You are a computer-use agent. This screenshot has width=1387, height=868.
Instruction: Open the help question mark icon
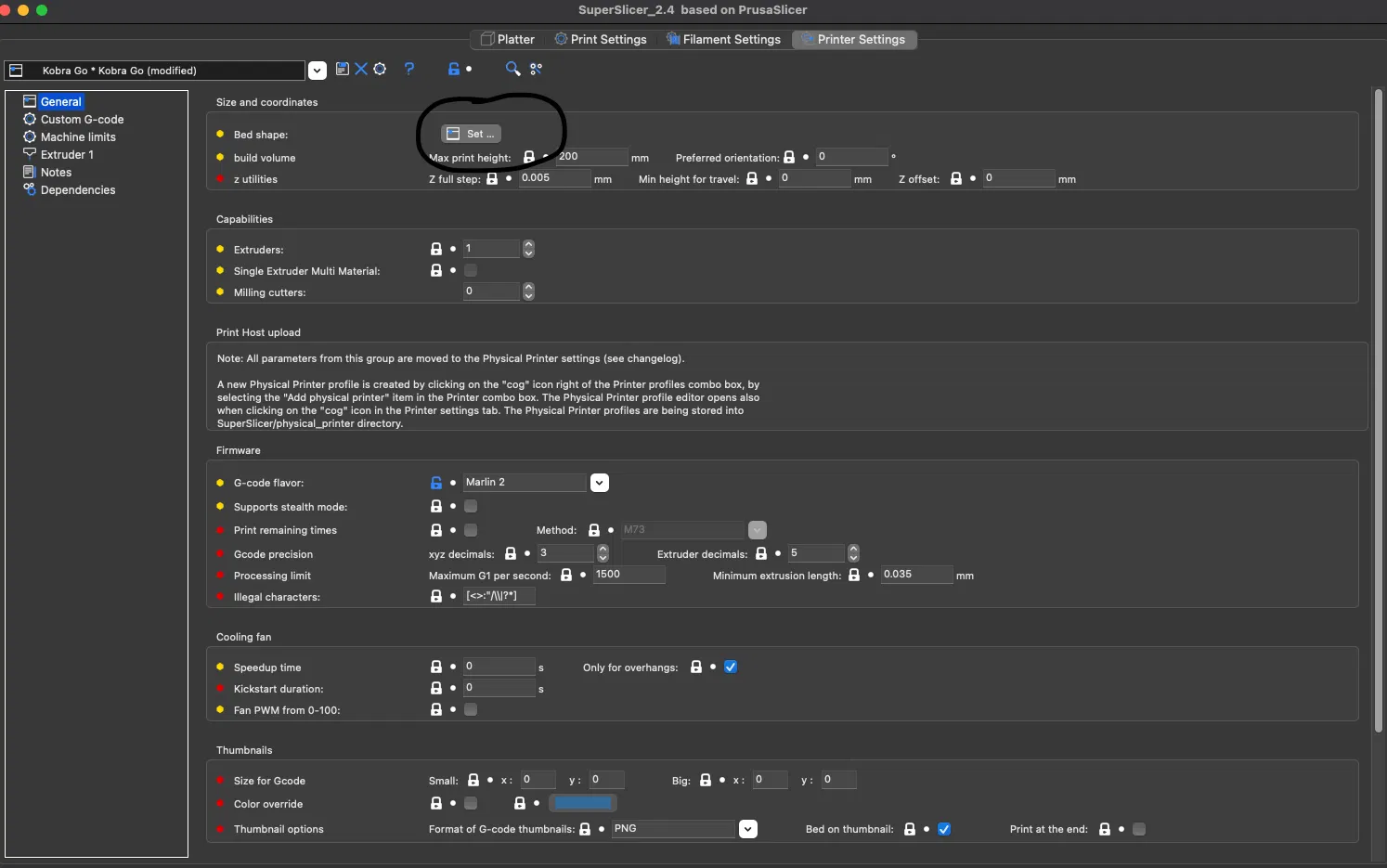point(409,69)
